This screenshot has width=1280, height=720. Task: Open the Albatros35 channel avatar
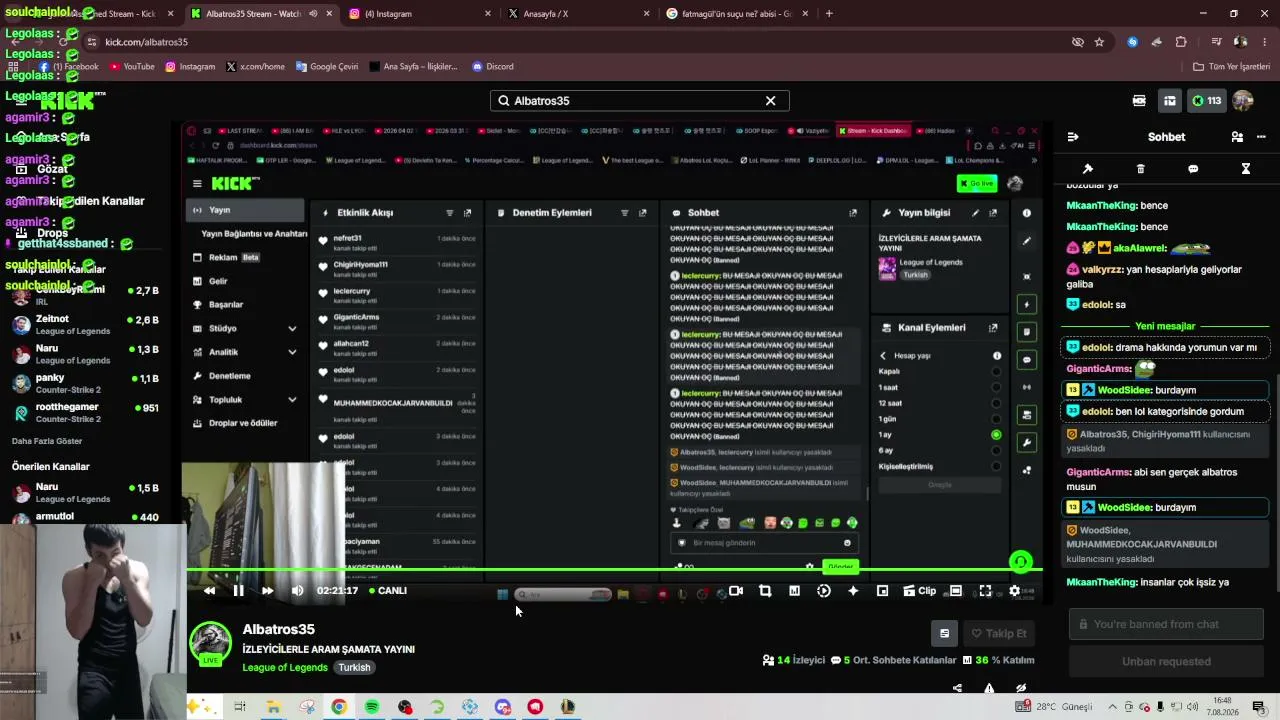(x=211, y=643)
